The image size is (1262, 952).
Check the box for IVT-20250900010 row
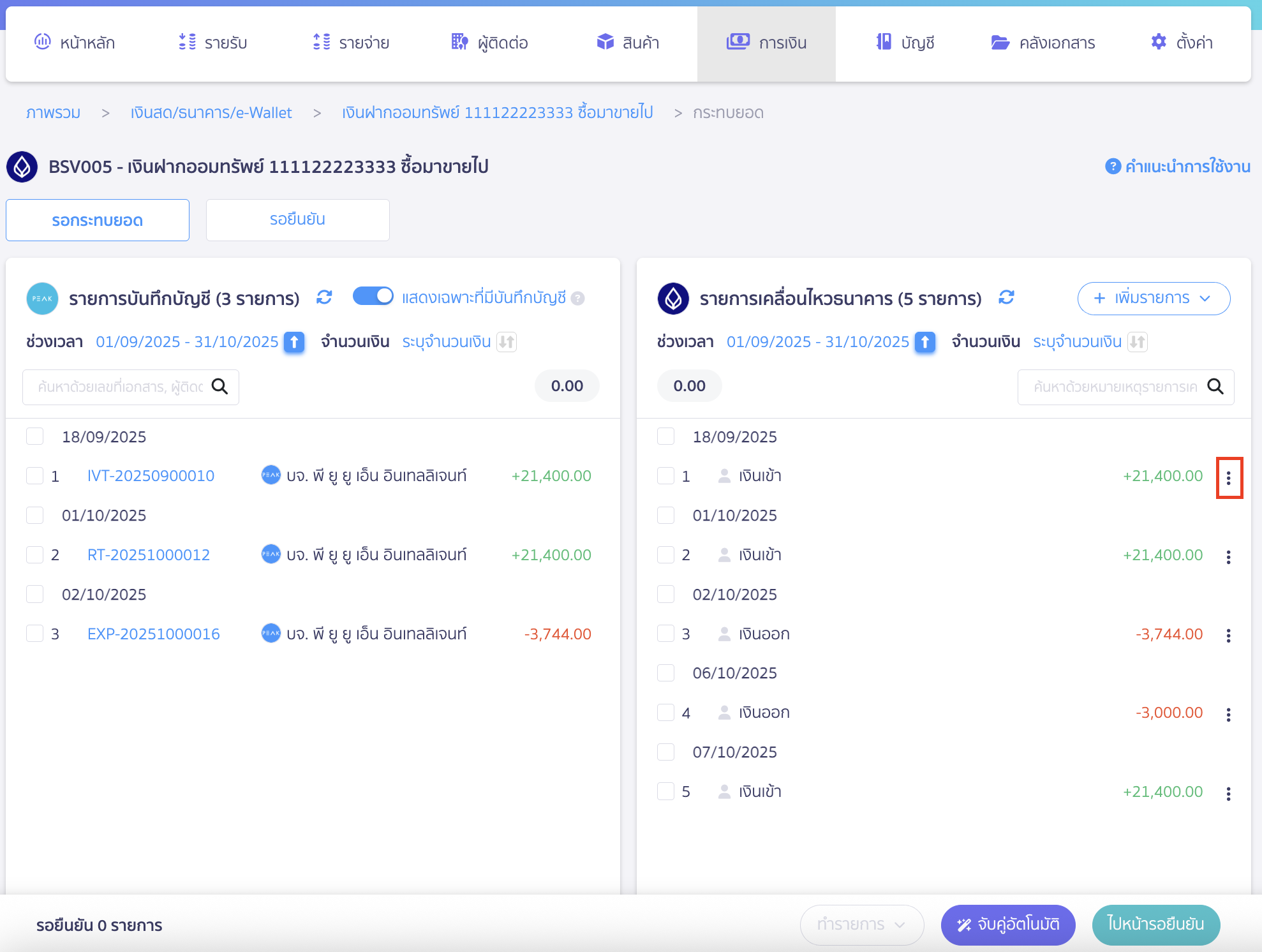[x=34, y=476]
